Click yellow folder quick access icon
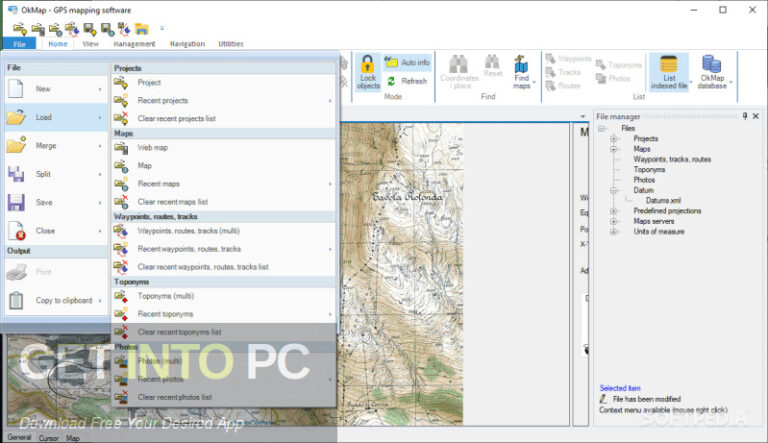 coord(142,29)
